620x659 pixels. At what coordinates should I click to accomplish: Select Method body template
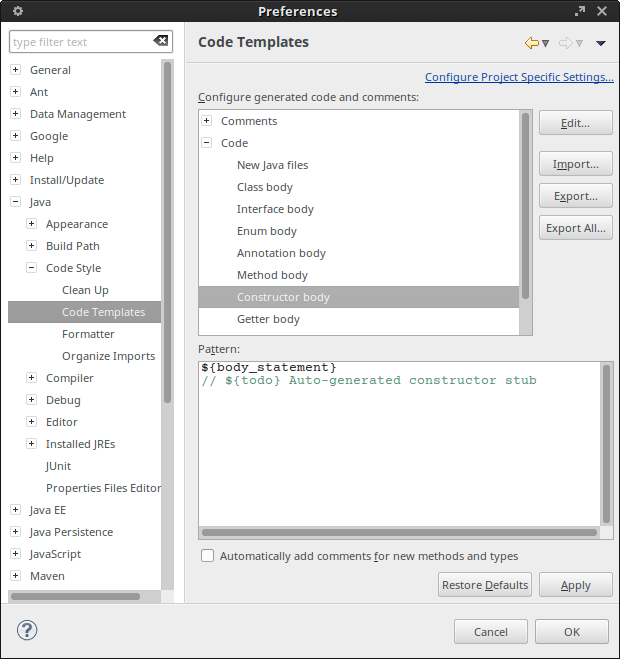272,275
